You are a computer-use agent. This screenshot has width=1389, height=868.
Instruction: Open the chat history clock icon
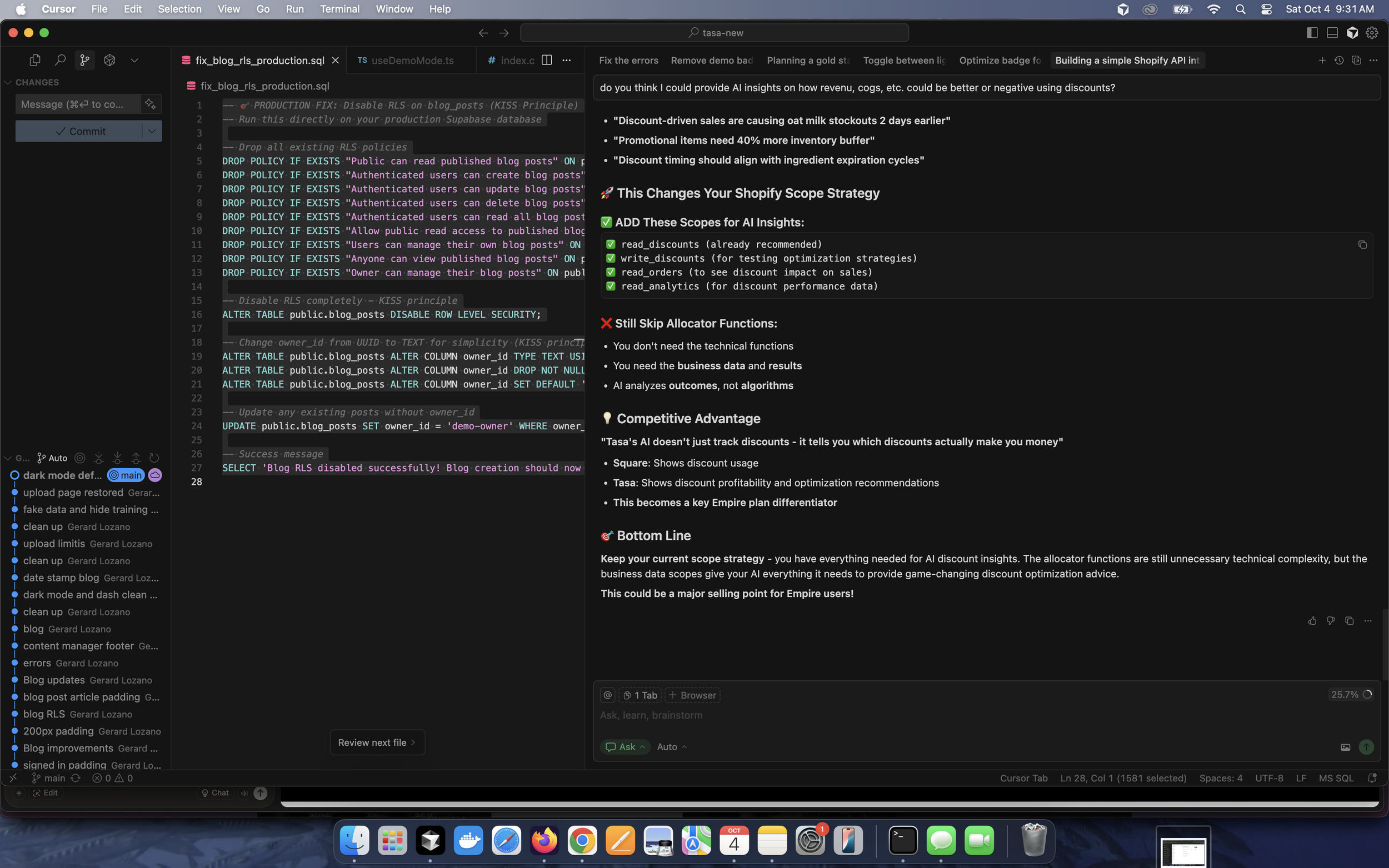click(x=1339, y=60)
